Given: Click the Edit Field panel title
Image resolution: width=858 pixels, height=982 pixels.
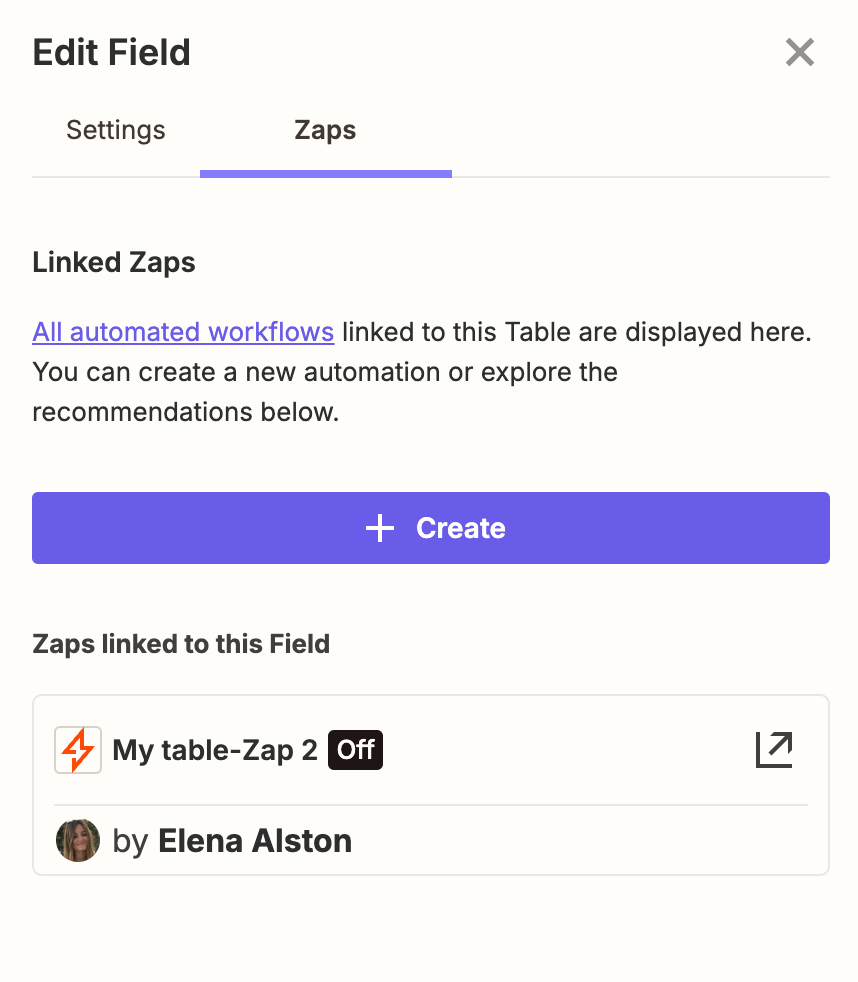Looking at the screenshot, I should coord(111,52).
